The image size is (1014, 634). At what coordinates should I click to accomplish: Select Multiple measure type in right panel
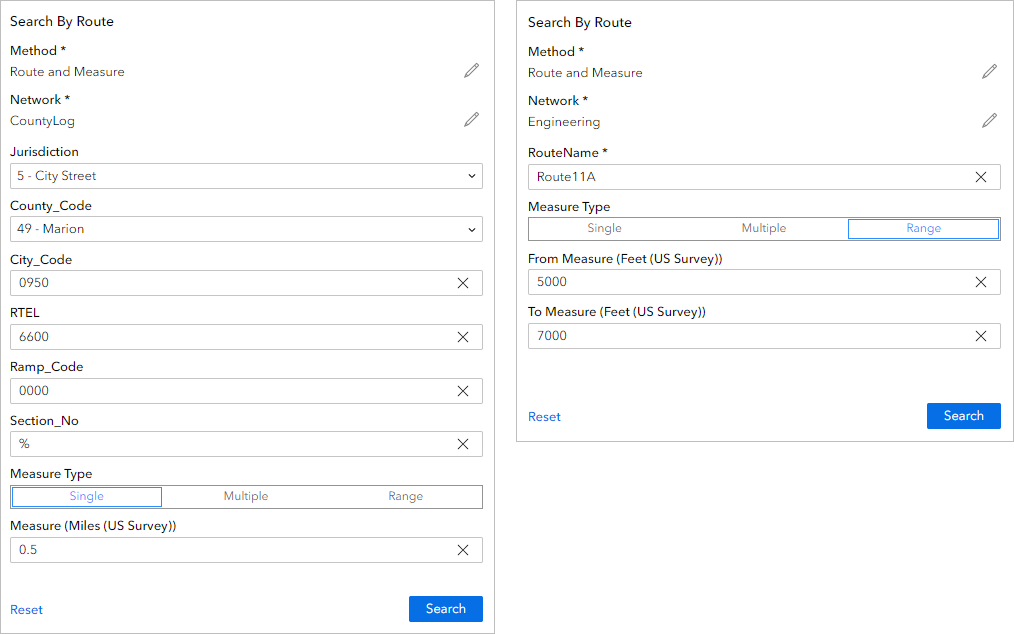click(763, 228)
